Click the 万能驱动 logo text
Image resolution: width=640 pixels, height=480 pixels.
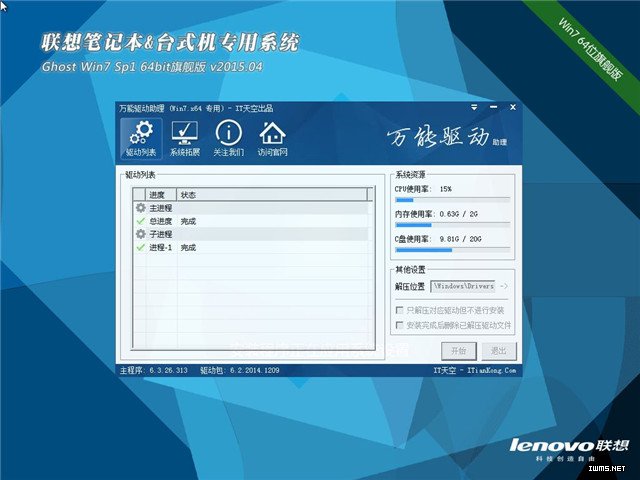click(x=438, y=136)
